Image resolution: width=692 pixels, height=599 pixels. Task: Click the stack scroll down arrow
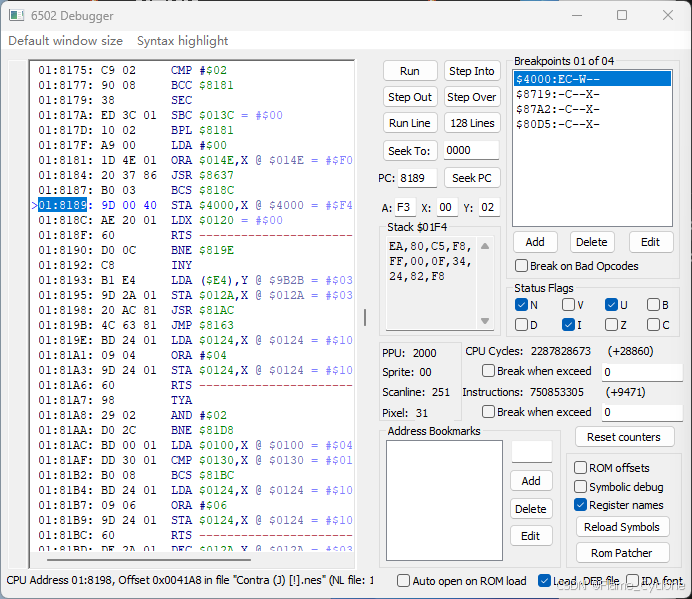point(485,321)
